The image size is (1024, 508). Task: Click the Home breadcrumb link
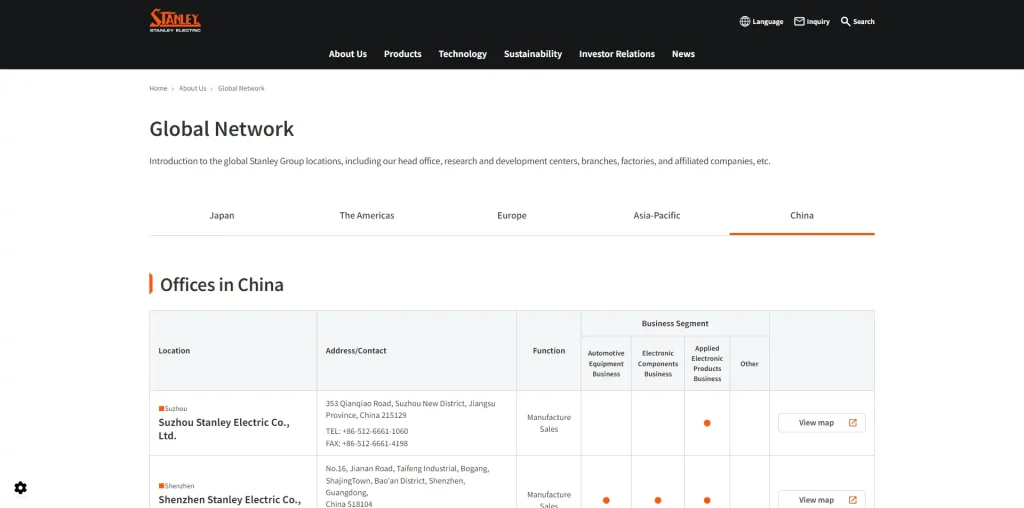coord(158,88)
